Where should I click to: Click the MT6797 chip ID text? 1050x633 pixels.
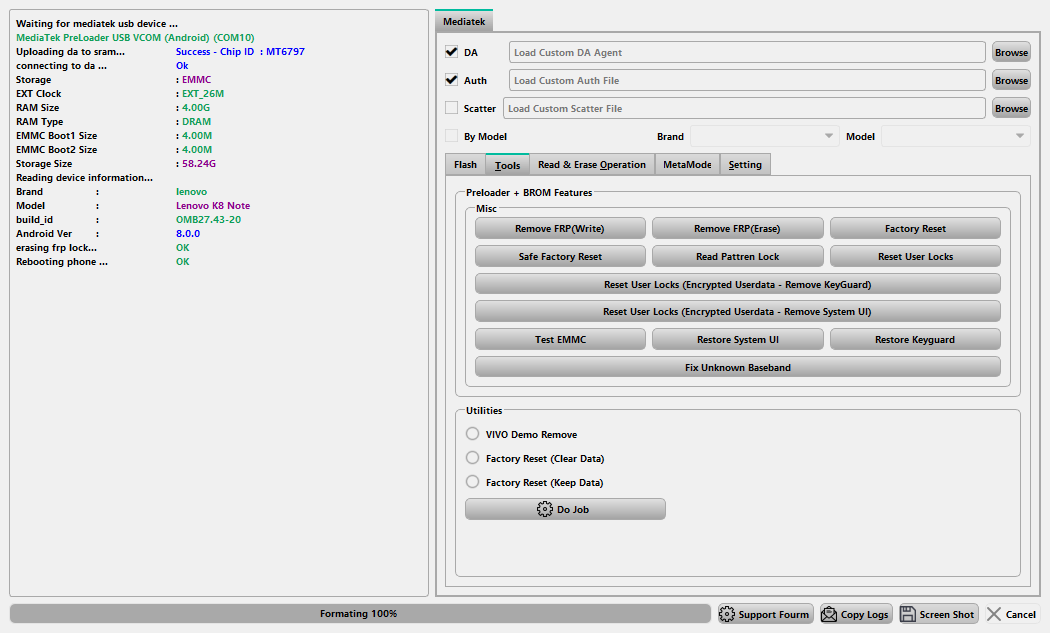pyautogui.click(x=285, y=52)
